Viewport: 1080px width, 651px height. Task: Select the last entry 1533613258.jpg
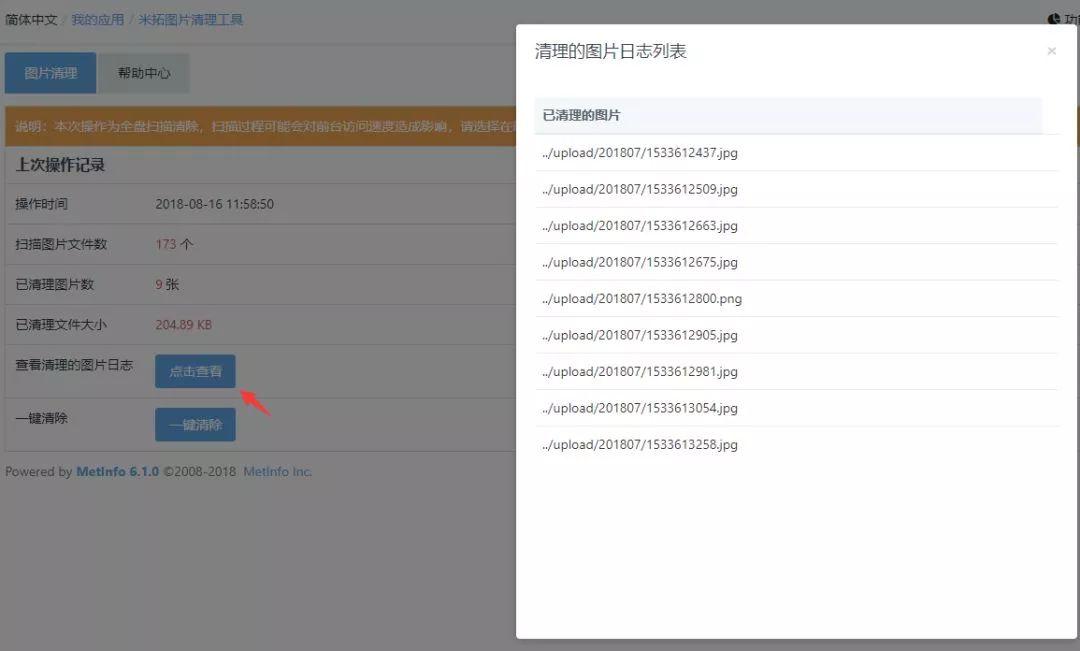(x=637, y=444)
